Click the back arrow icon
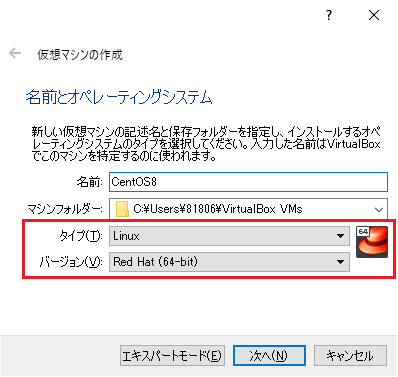Image resolution: width=398 pixels, height=377 pixels. pyautogui.click(x=15, y=53)
